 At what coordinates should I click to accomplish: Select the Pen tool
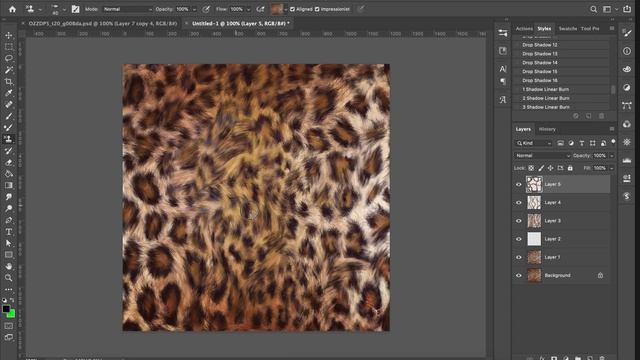click(9, 220)
